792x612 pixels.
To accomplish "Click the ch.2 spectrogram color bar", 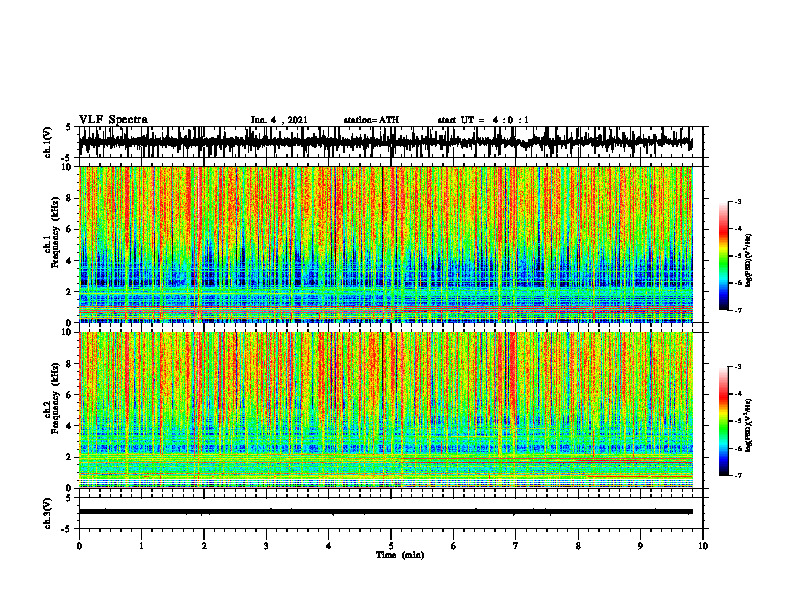I will (x=723, y=421).
